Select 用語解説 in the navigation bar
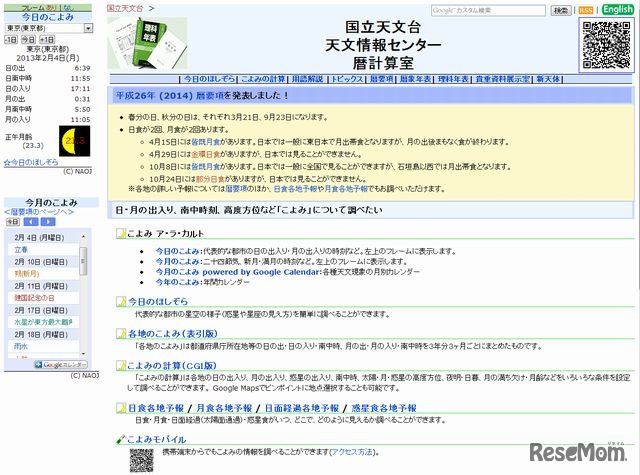 click(307, 77)
